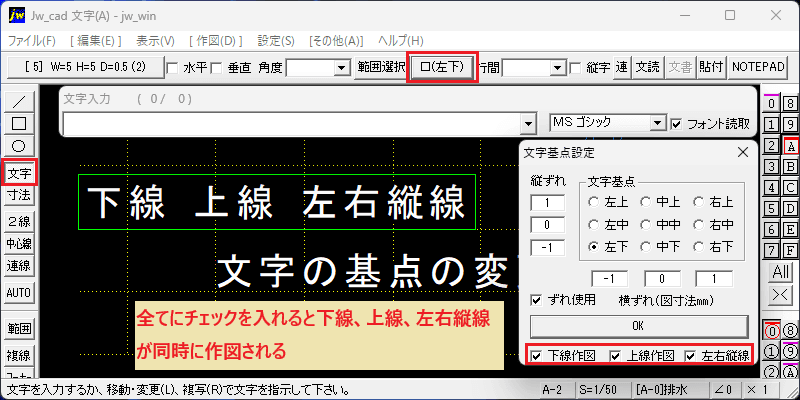Open the 設定(S) menu
The image size is (800, 400).
coord(276,41)
